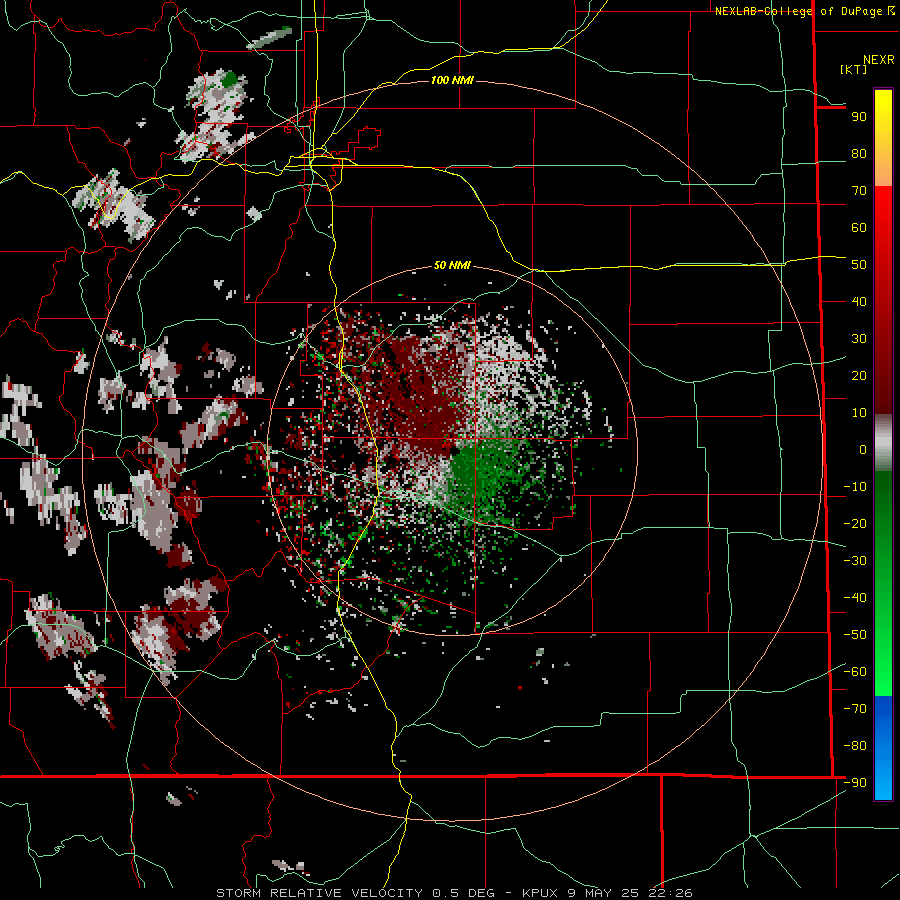Click the 80 value on the velocity scale

(x=859, y=154)
